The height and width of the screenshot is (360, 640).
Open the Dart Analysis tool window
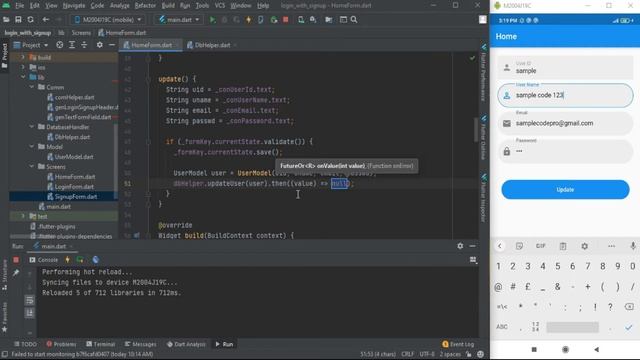tap(186, 344)
